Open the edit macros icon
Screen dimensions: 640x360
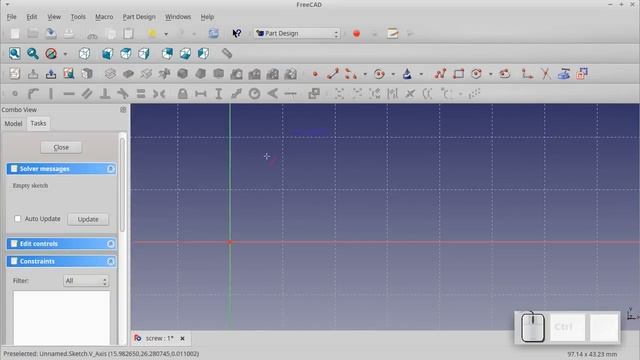pos(393,33)
